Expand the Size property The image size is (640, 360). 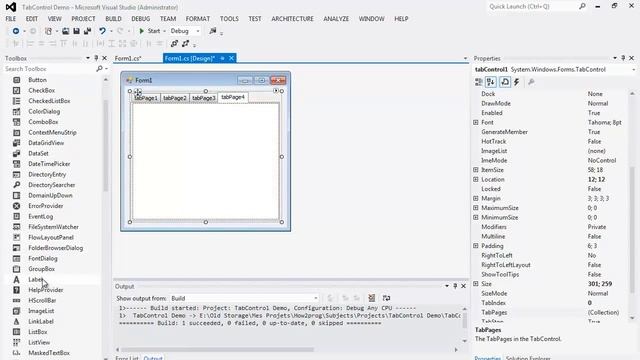tap(476, 284)
